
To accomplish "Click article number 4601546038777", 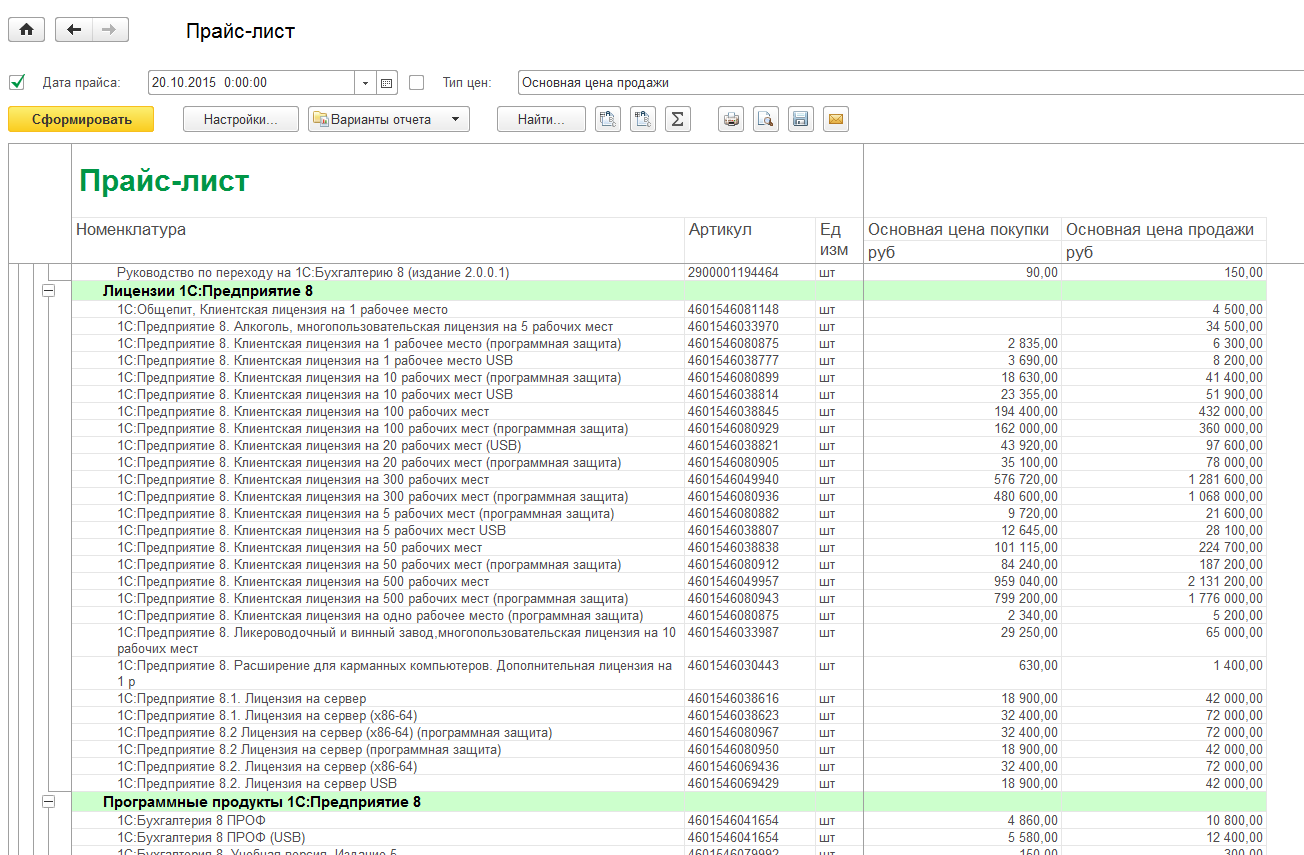I will click(x=733, y=361).
